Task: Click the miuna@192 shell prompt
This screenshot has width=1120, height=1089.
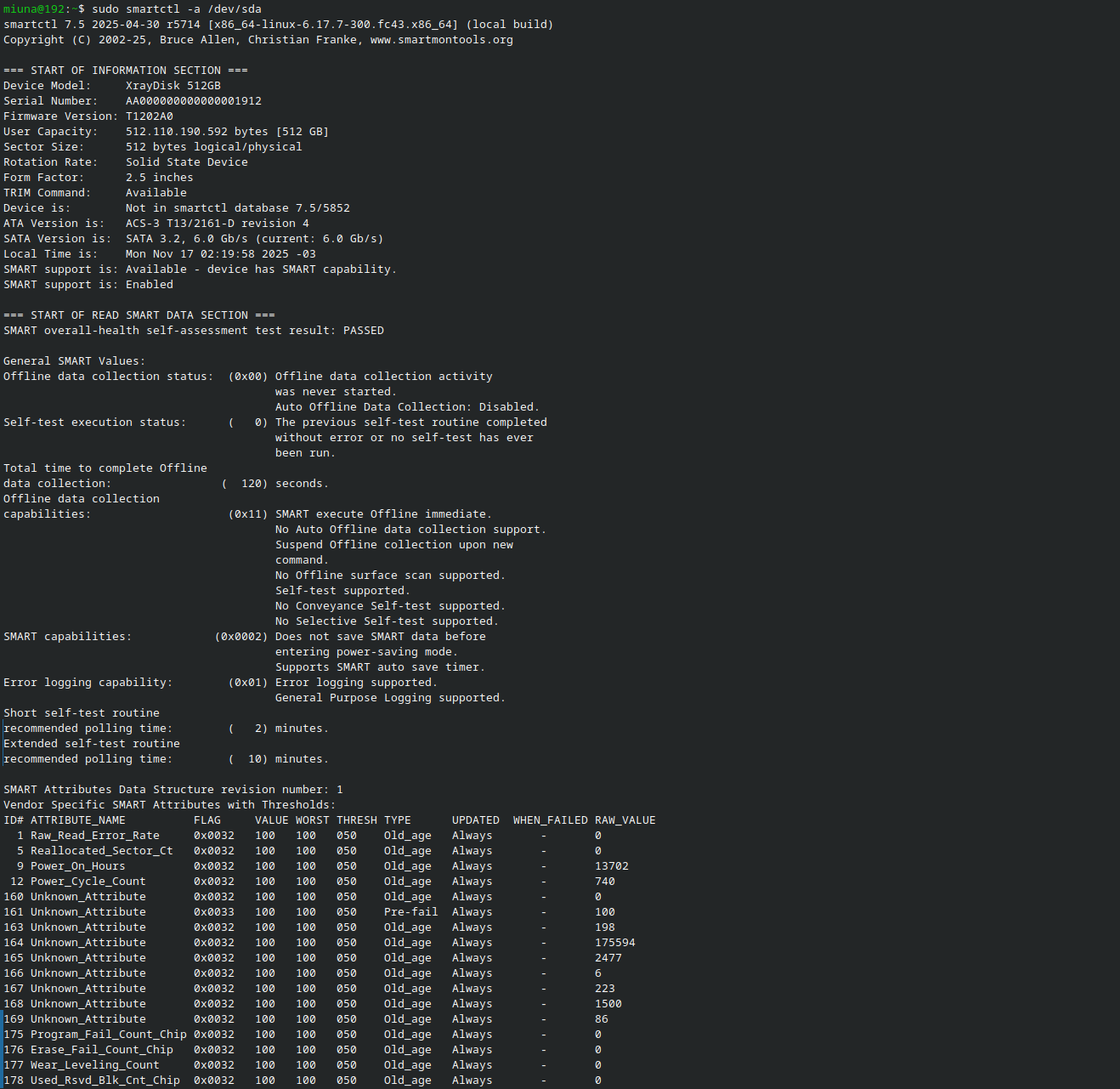Action: coord(34,9)
